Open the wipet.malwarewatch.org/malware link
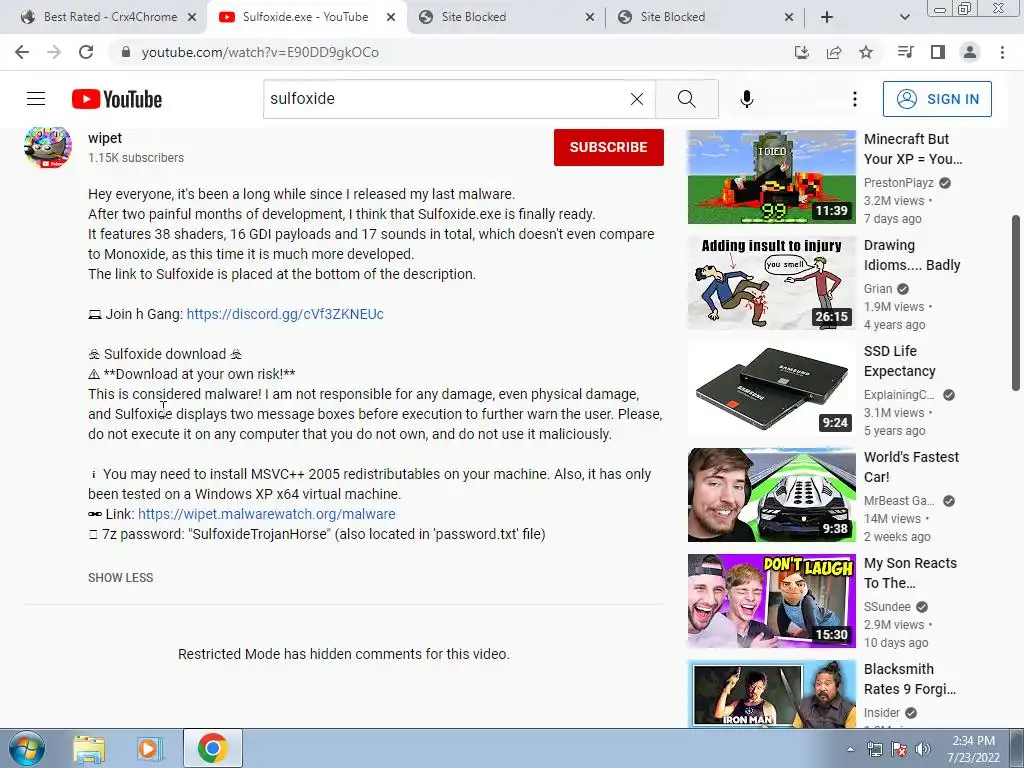 (266, 514)
